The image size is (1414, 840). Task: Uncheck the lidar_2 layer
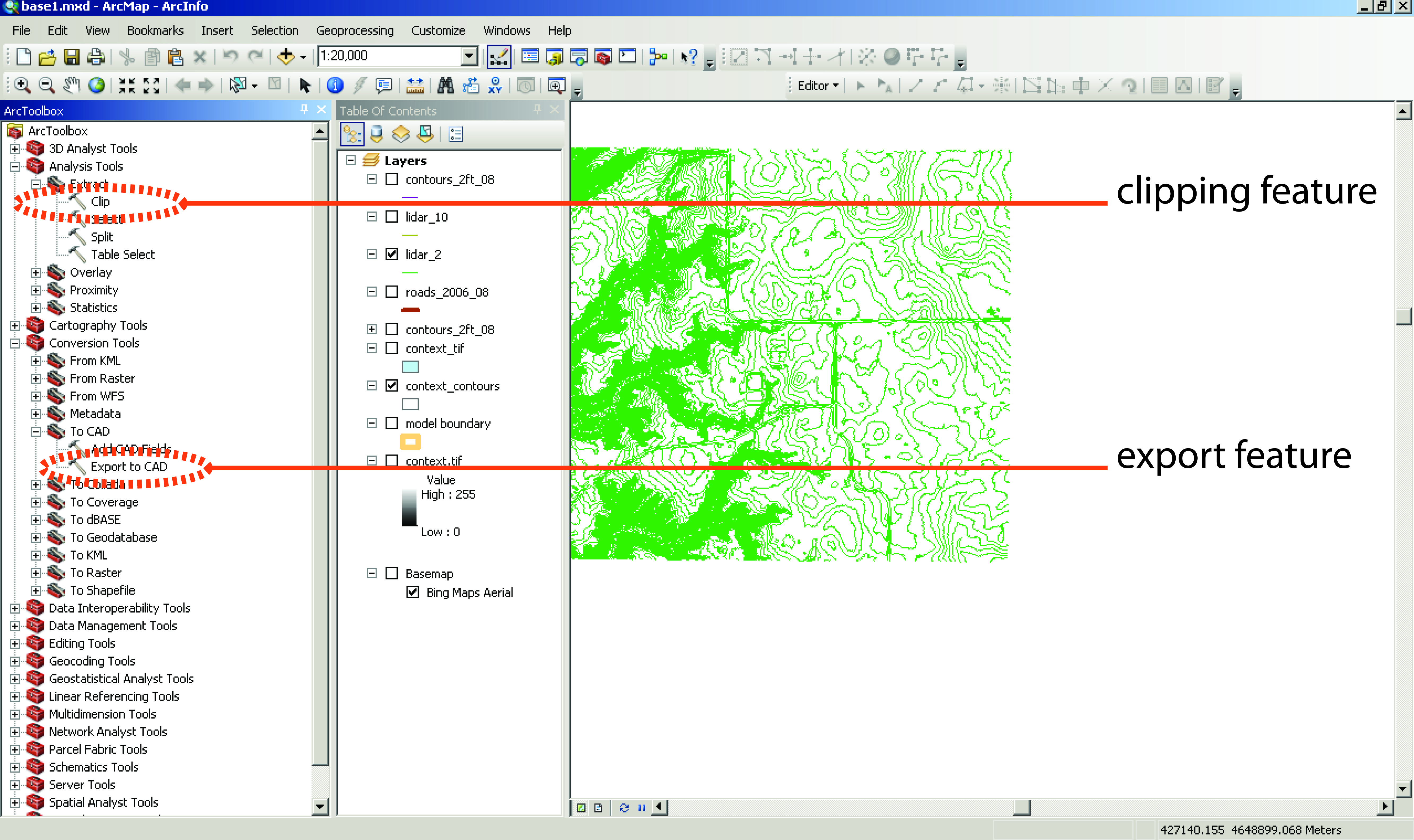point(392,254)
